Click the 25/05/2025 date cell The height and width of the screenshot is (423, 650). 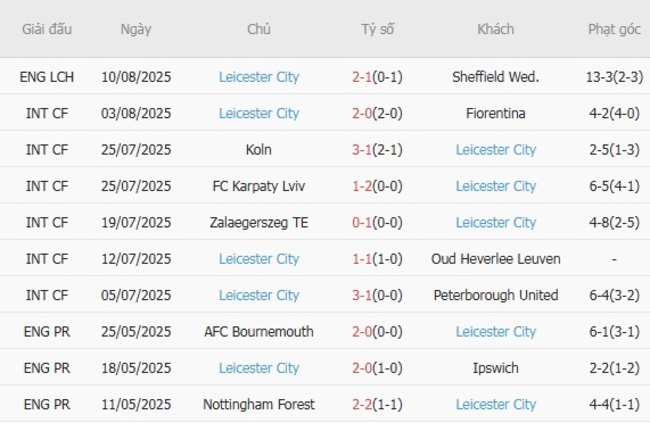pos(136,332)
